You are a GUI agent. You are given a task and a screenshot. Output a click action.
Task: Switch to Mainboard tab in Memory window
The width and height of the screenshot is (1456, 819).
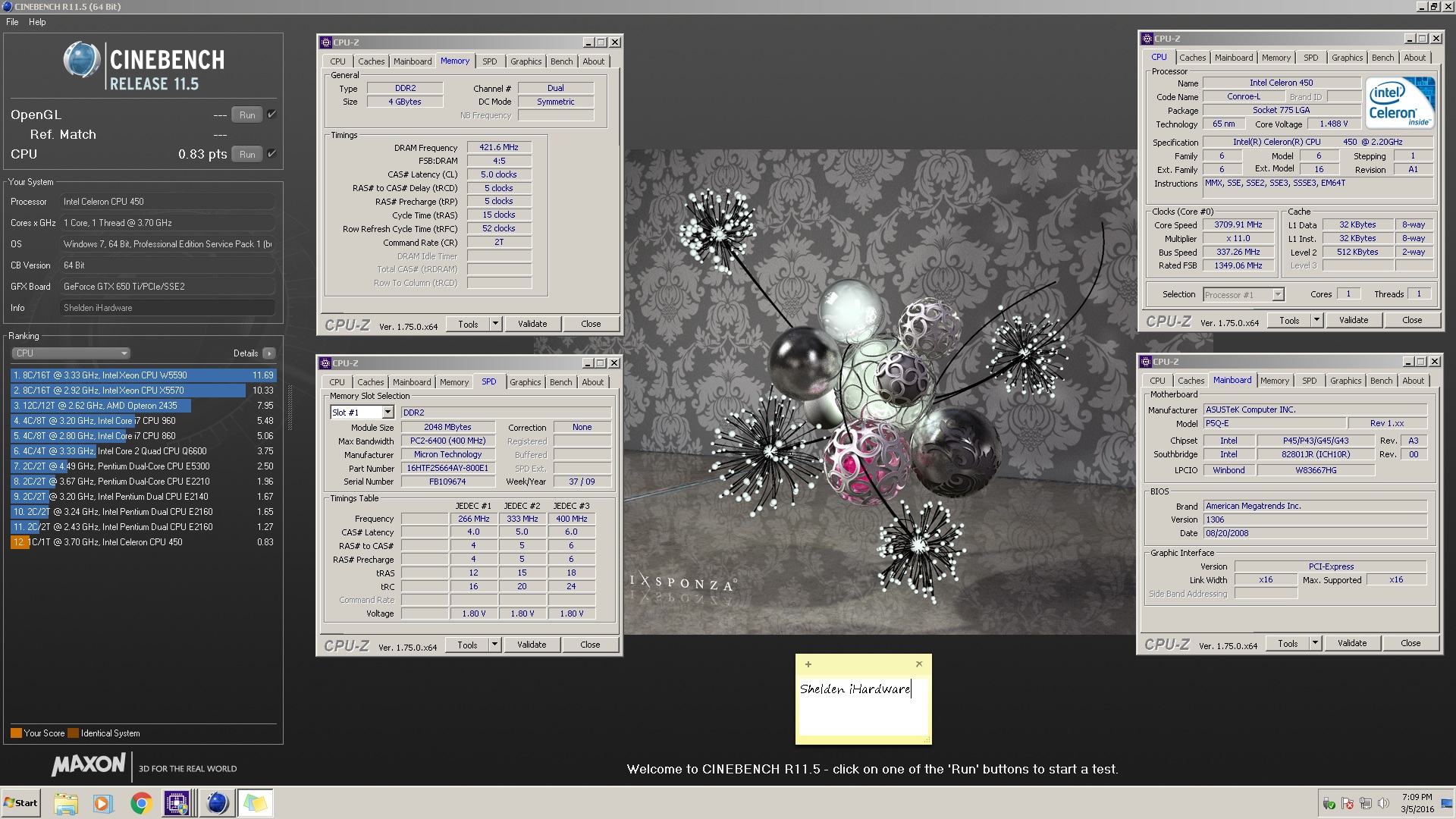click(413, 61)
